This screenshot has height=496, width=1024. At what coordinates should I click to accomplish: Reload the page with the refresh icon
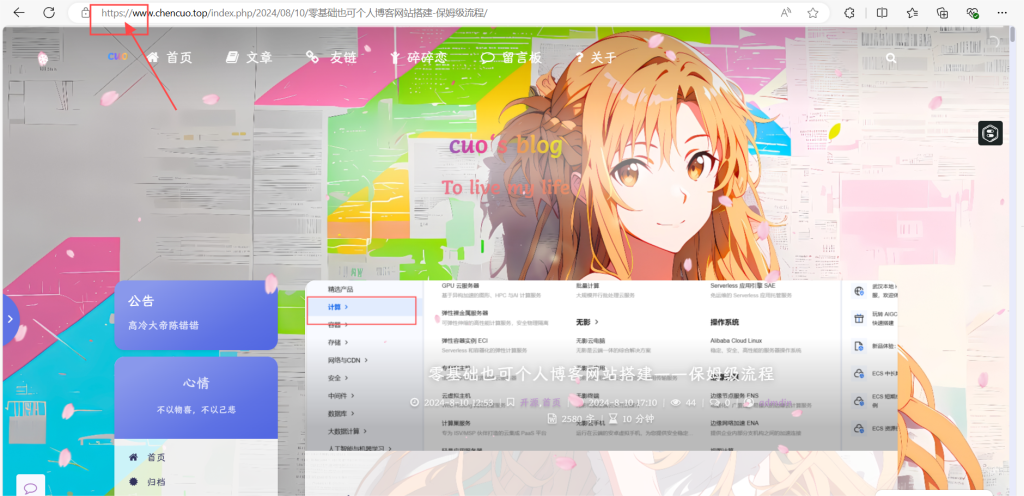(x=49, y=13)
